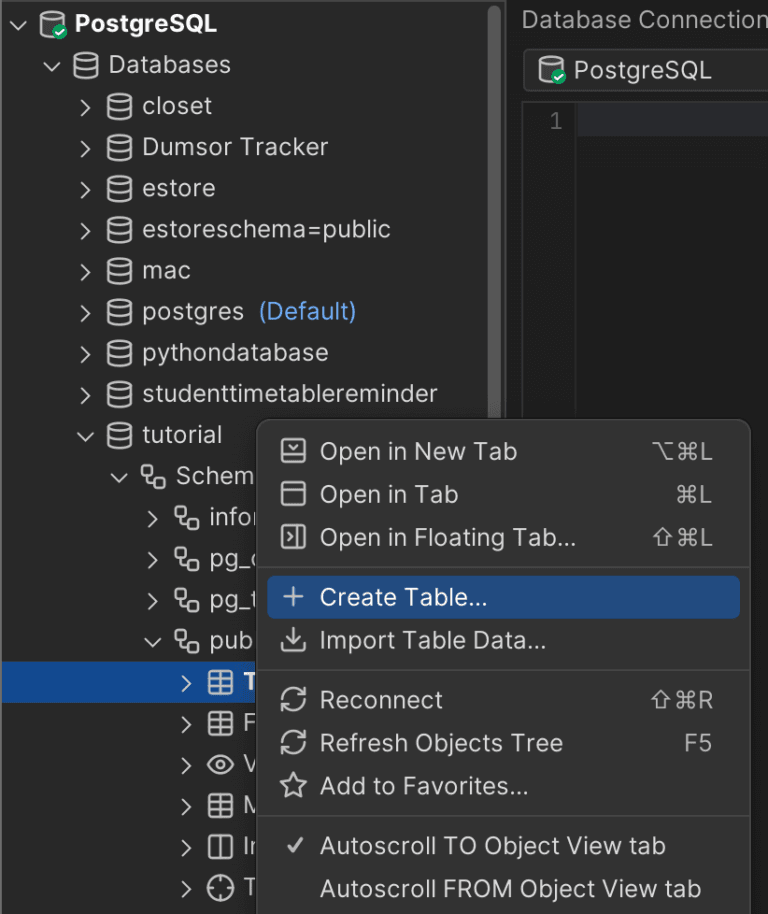Click the closet database icon
Screen dimensions: 768x914
119,106
